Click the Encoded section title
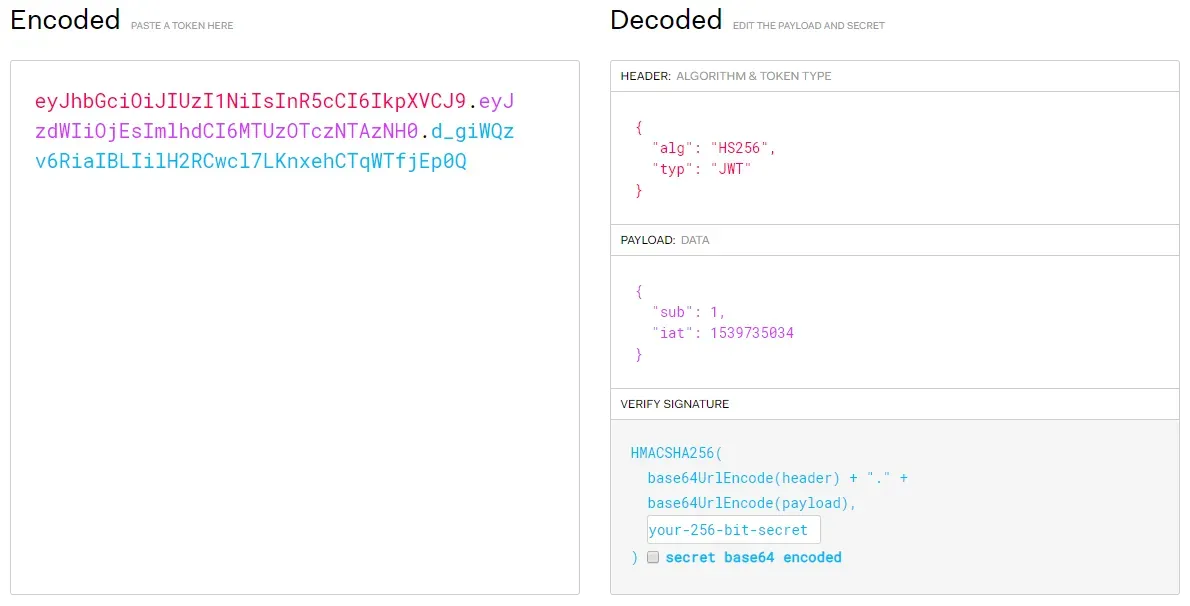Image resolution: width=1190 pixels, height=606 pixels. coord(64,19)
